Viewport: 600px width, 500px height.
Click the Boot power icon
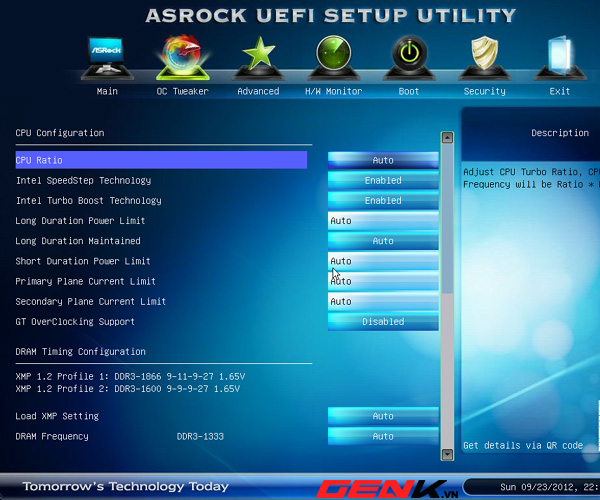click(409, 58)
